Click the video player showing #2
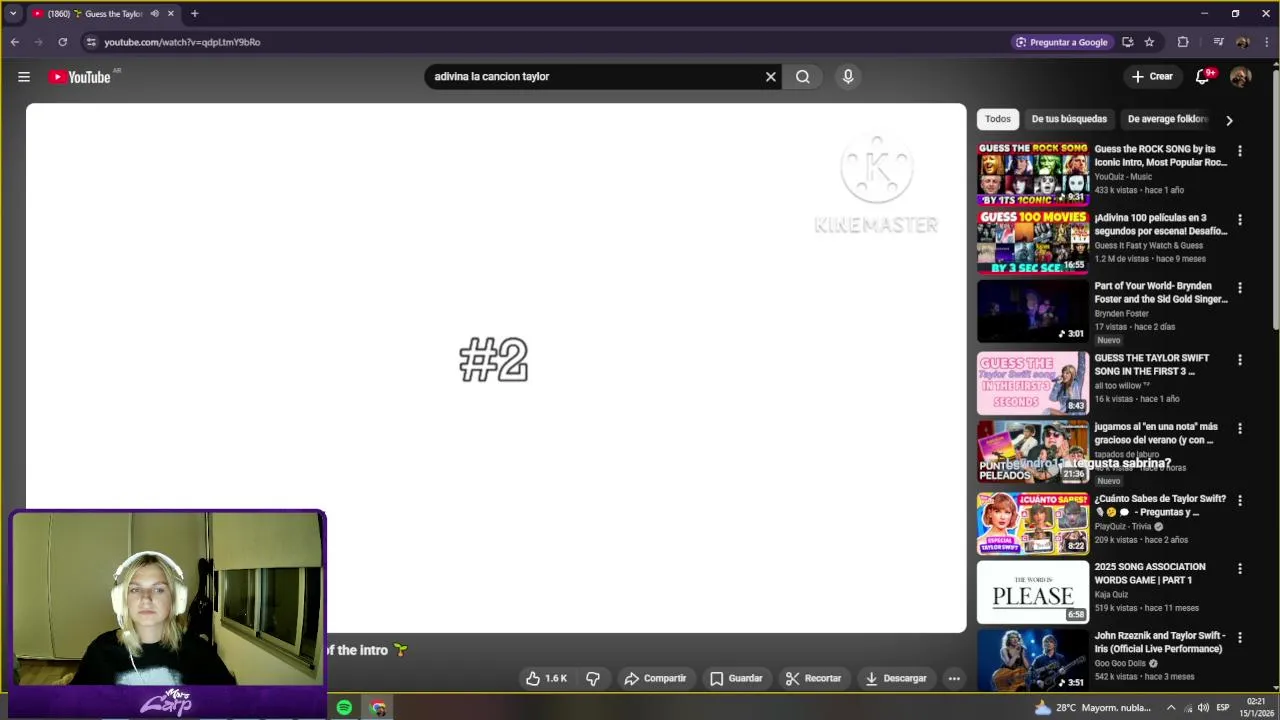The width and height of the screenshot is (1280, 720). (496, 368)
